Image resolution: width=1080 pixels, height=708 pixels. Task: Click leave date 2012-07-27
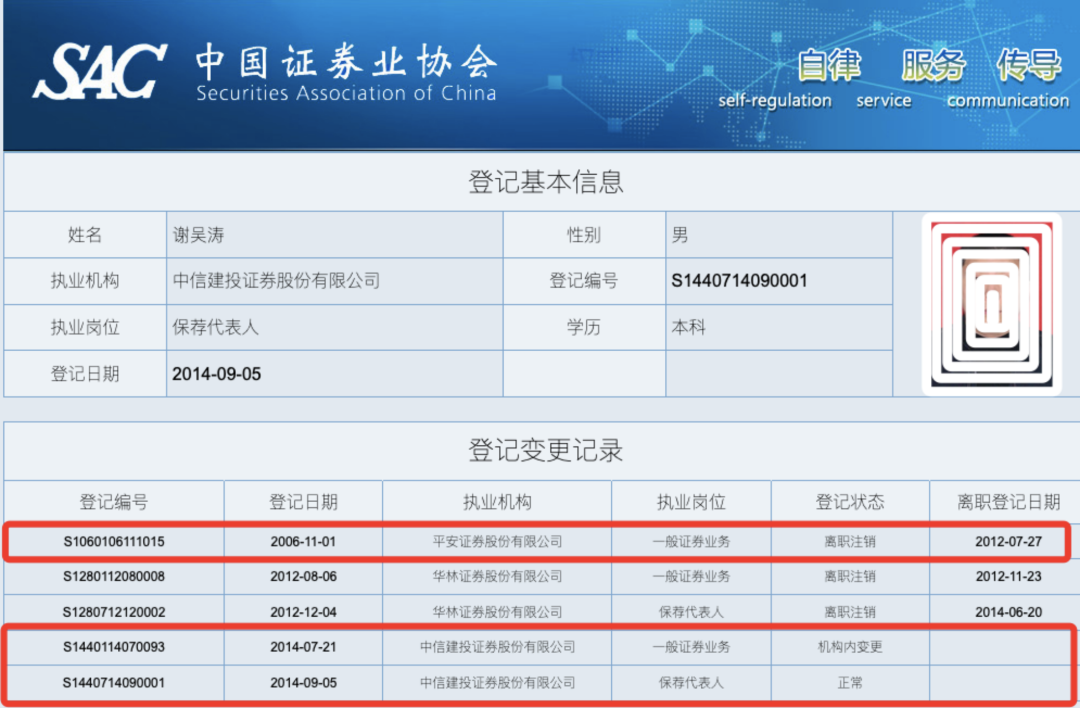[1008, 541]
